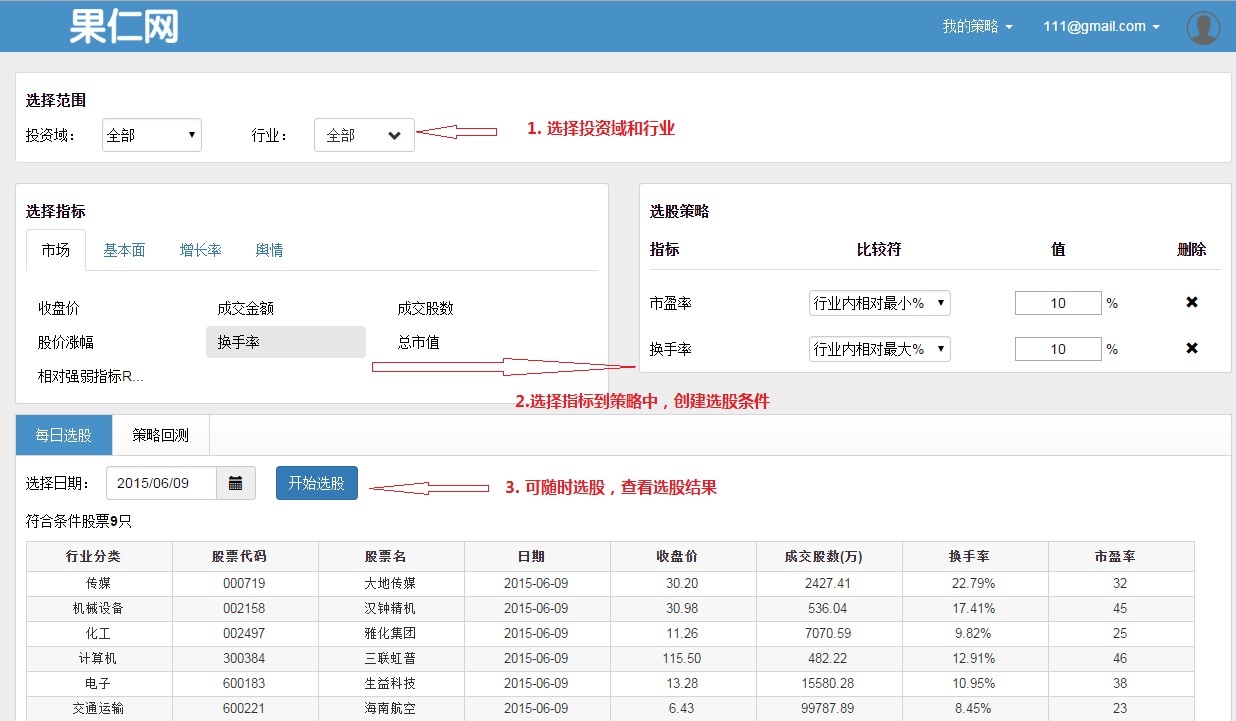Image resolution: width=1236 pixels, height=721 pixels.
Task: Remove the 换手率 strategy condition
Action: (1191, 348)
